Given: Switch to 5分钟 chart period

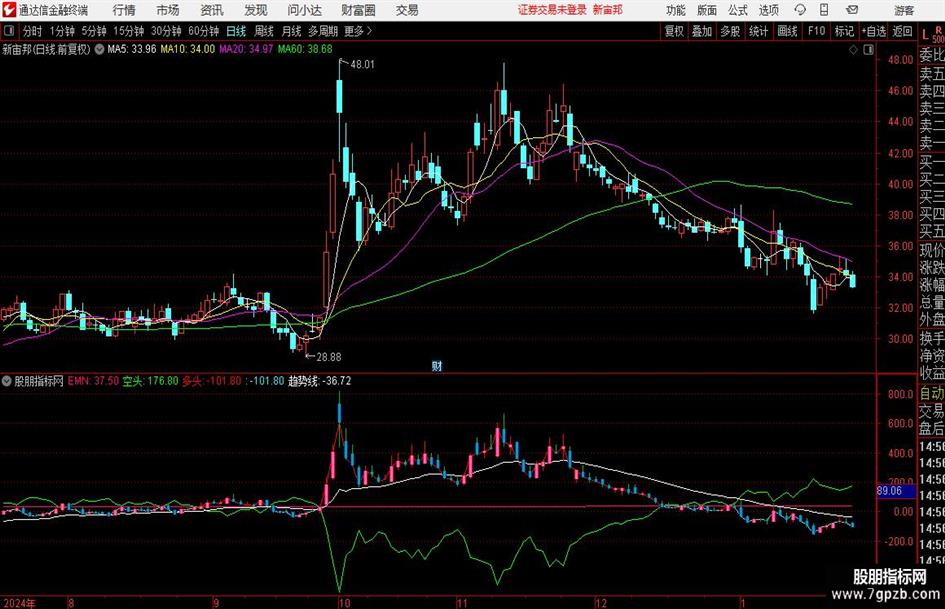Looking at the screenshot, I should pyautogui.click(x=94, y=31).
